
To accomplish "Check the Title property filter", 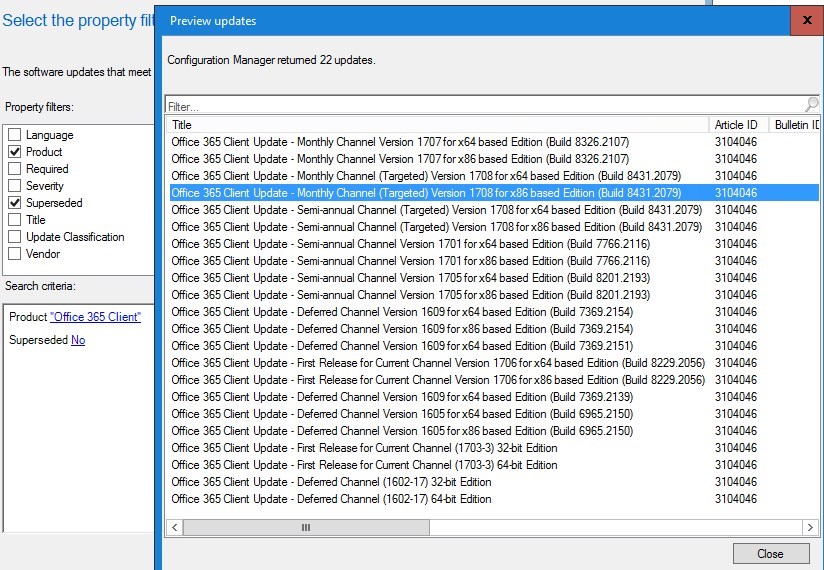I will click(x=15, y=220).
